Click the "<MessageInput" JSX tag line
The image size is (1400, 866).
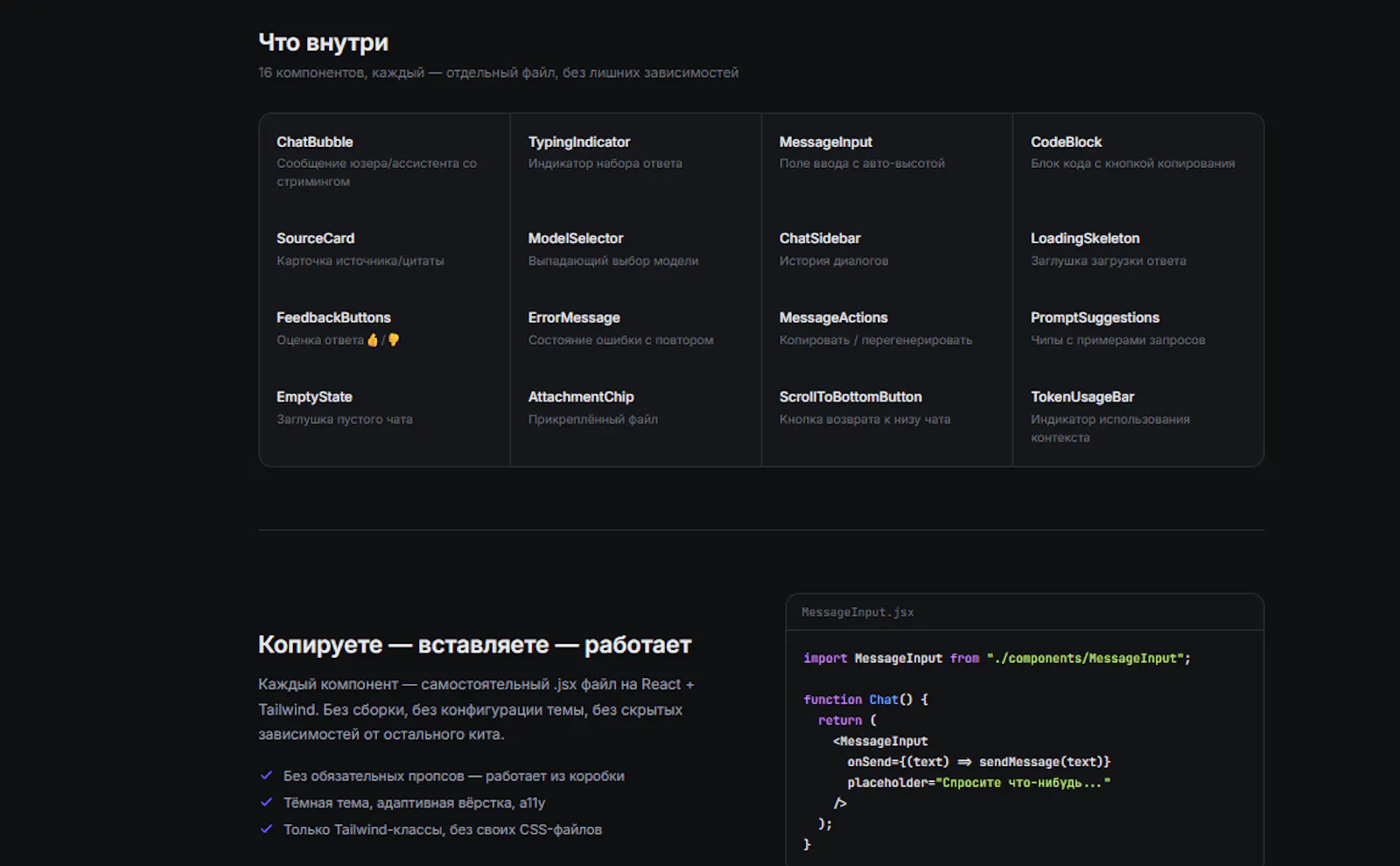click(880, 741)
